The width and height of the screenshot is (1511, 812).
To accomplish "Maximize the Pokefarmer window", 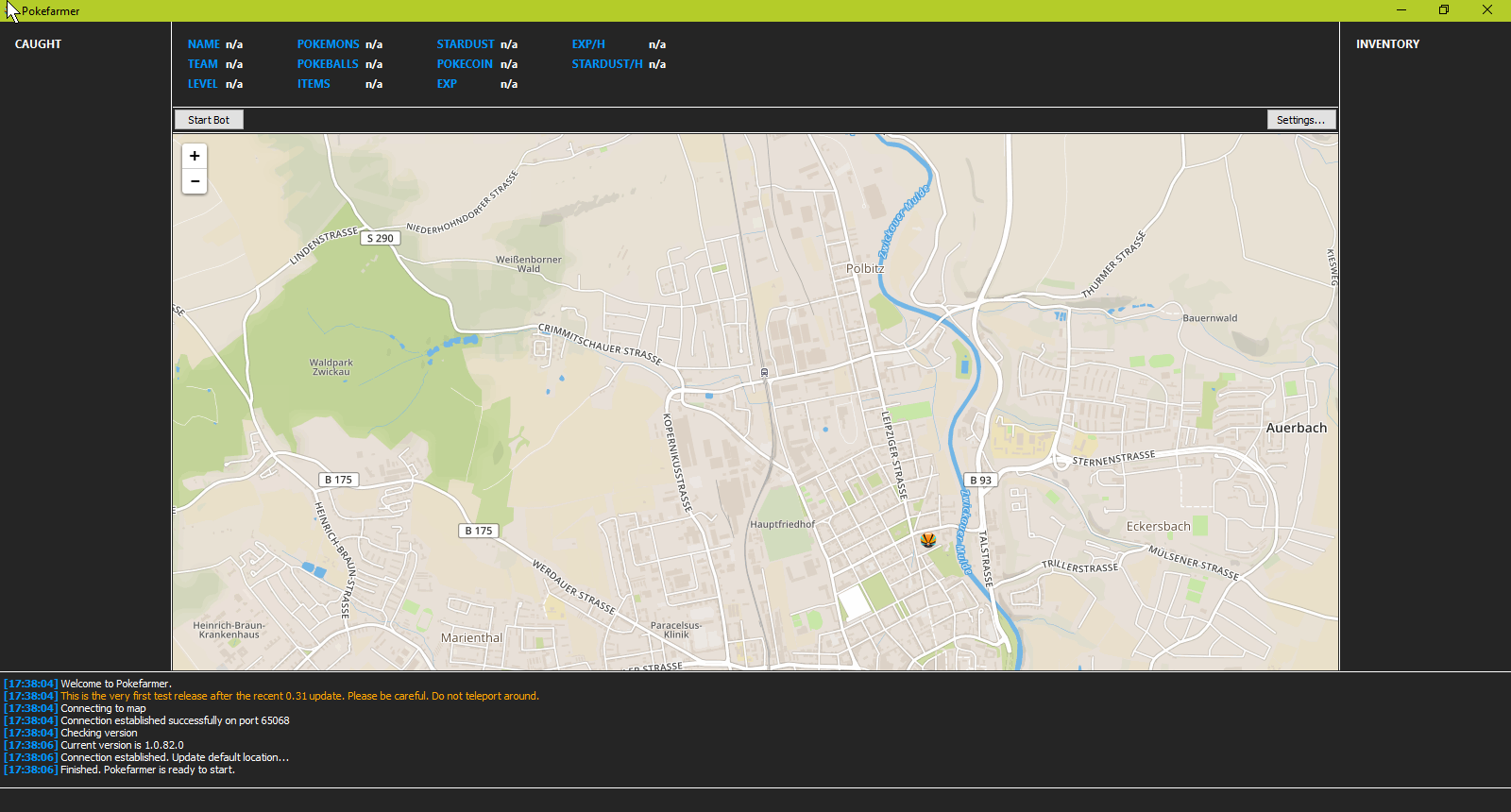I will click(x=1444, y=10).
